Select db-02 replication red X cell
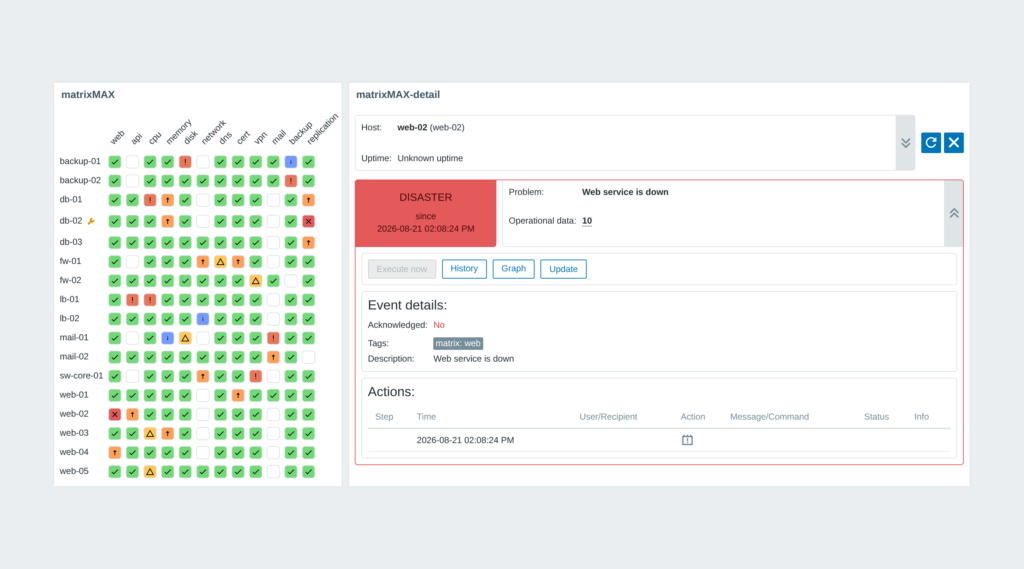The width and height of the screenshot is (1024, 569). click(309, 221)
